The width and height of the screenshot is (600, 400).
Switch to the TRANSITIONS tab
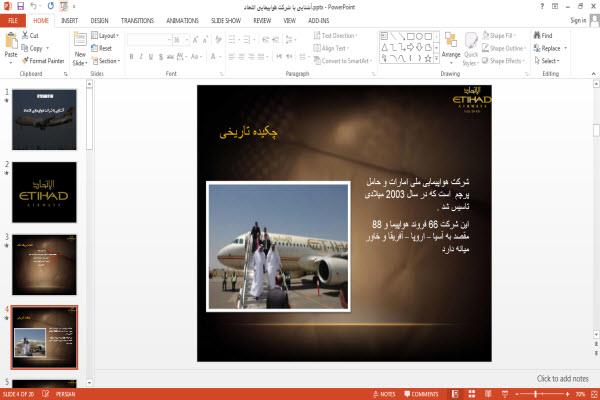point(137,21)
